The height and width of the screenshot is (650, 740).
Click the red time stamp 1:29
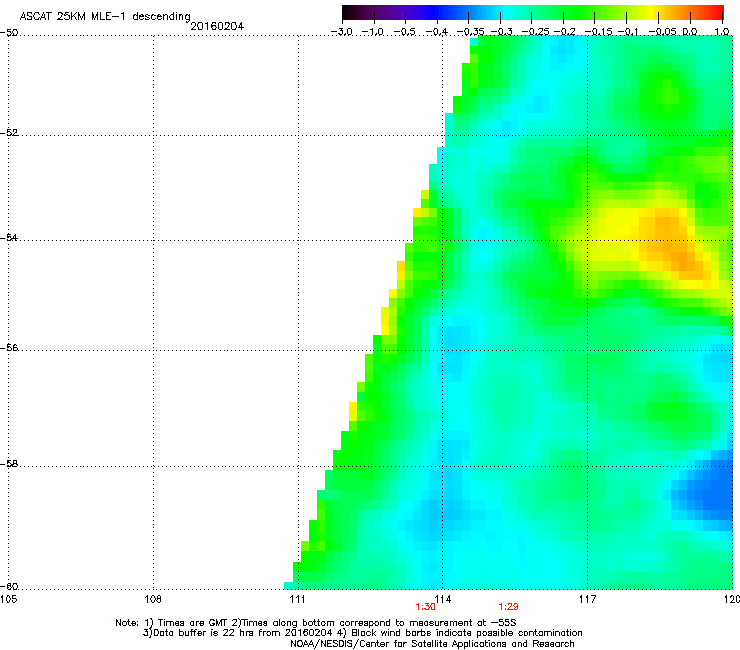tap(508, 607)
